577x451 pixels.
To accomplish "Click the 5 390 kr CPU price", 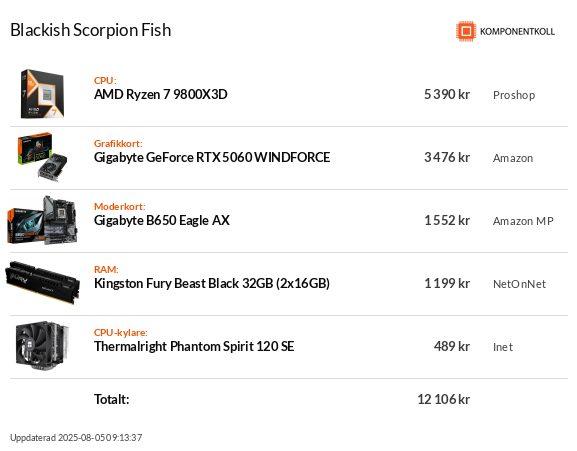I will point(447,95).
